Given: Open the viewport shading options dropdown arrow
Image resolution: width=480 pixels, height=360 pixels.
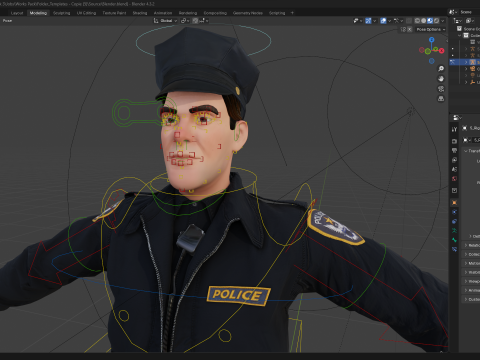Looking at the screenshot, I should [443, 21].
